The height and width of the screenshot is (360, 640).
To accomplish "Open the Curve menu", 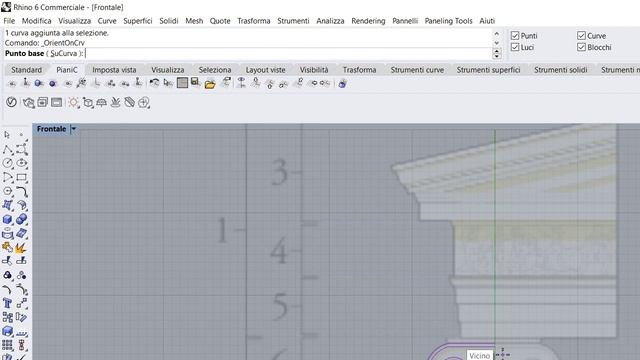I will tap(107, 21).
